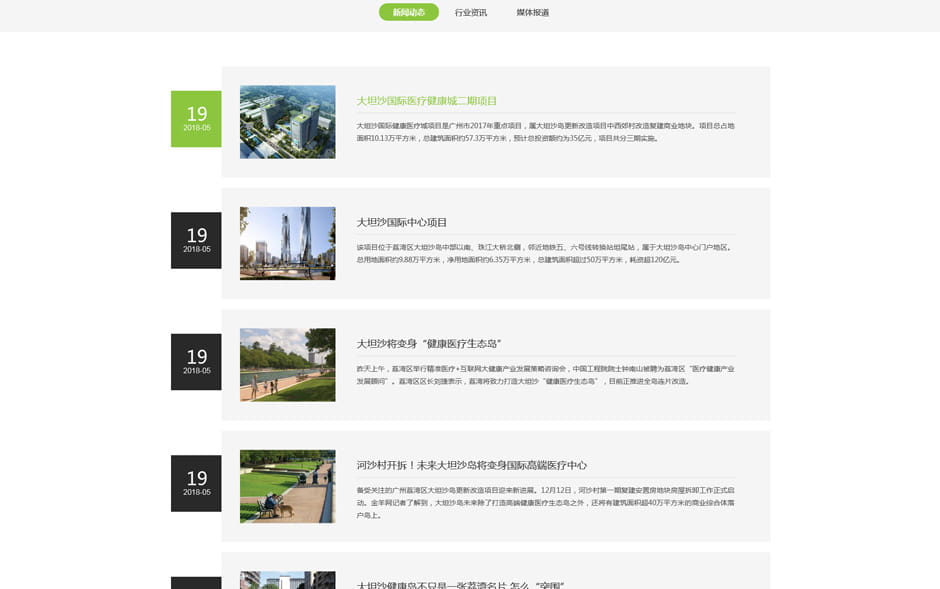
Task: Open riverside thumbnail for 健康医疗生态岛 article
Action: (288, 365)
